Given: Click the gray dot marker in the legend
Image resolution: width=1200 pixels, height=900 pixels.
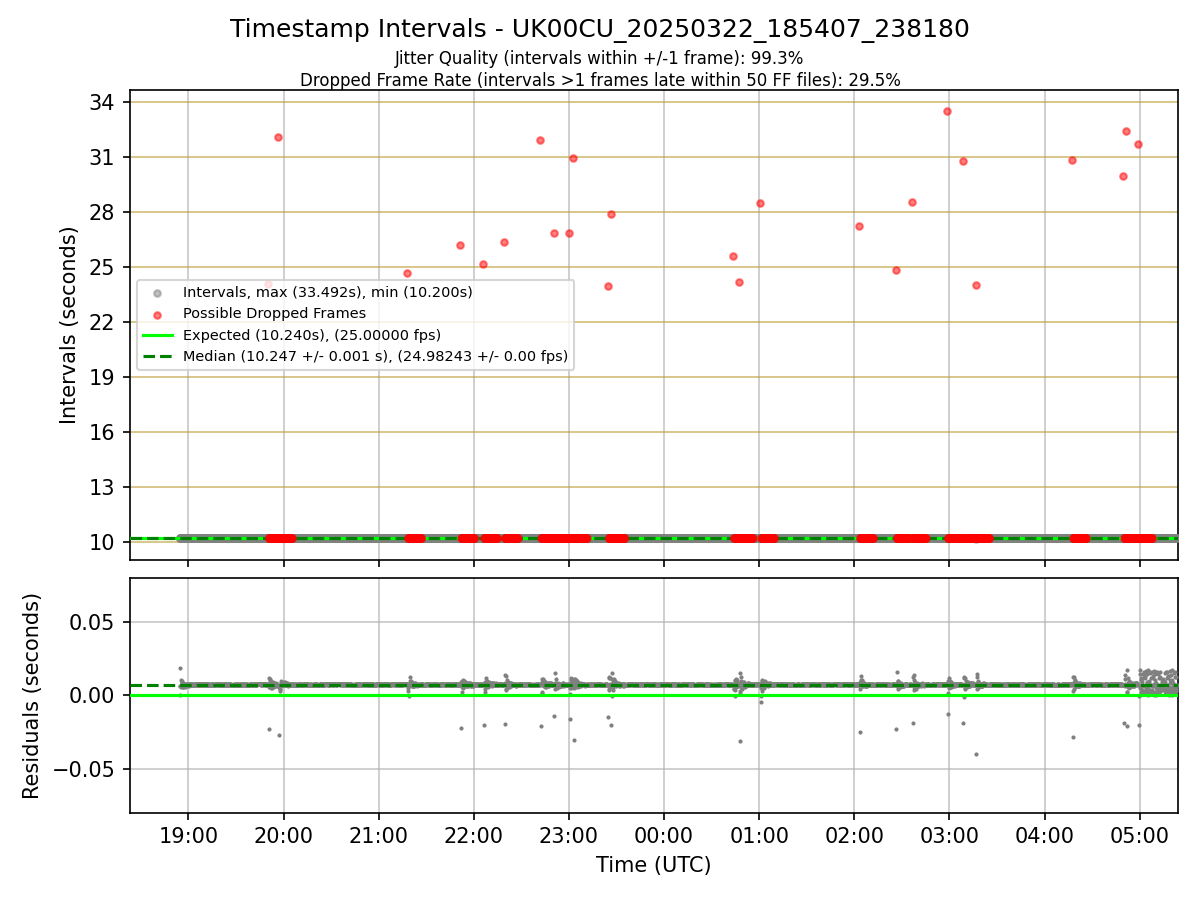Looking at the screenshot, I should [x=157, y=294].
